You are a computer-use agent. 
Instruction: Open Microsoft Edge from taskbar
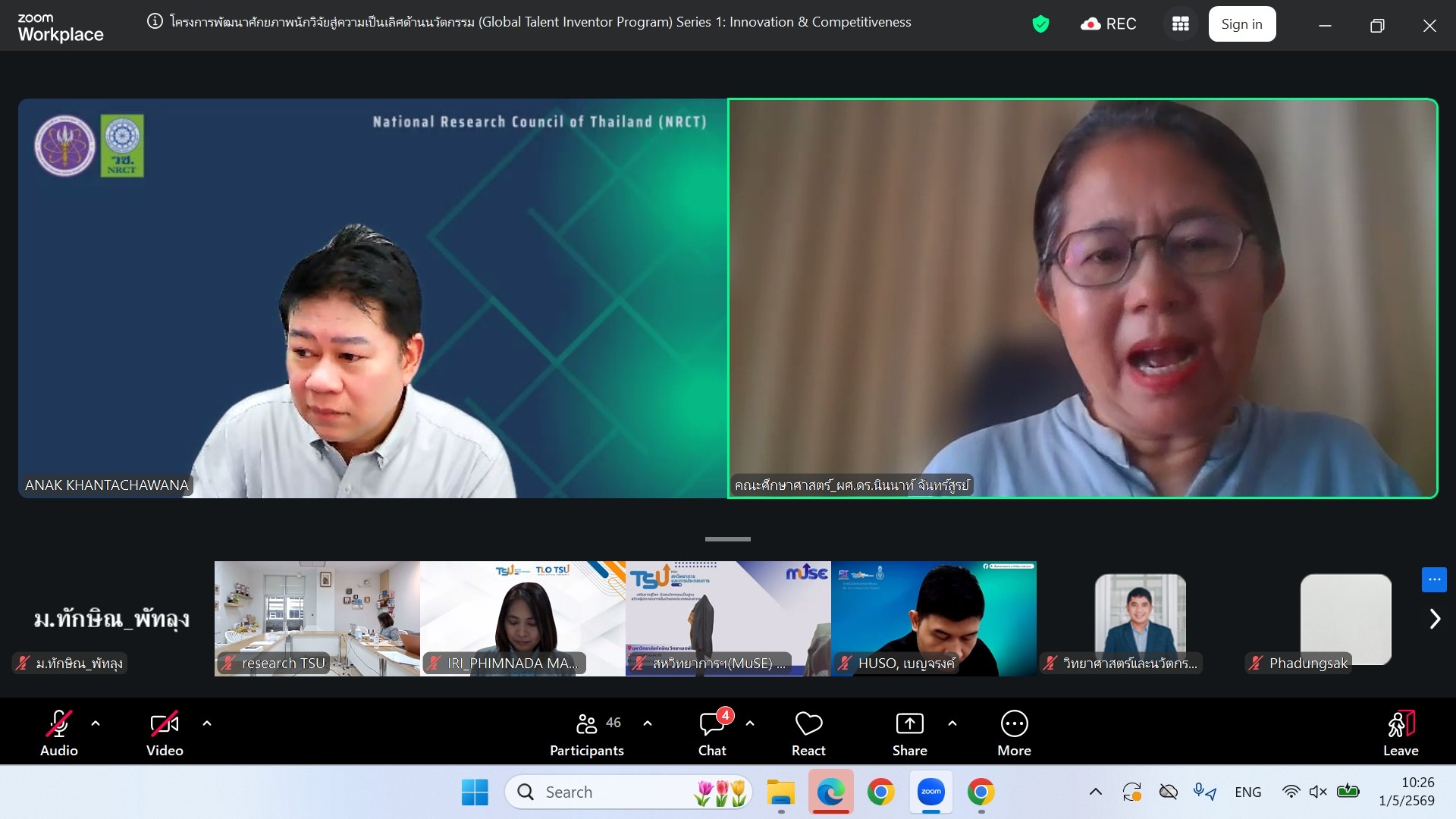[x=830, y=792]
